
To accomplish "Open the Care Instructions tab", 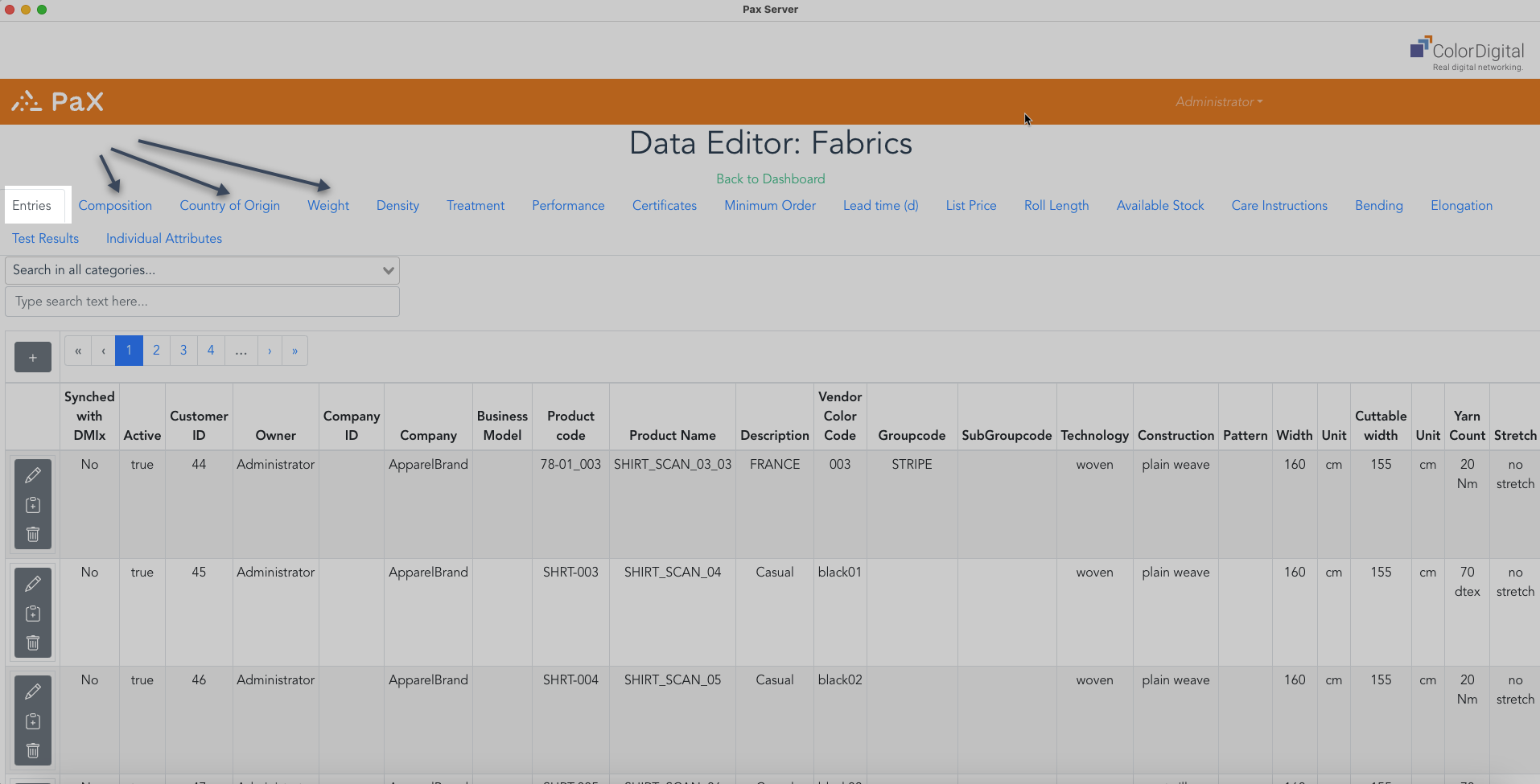I will (x=1279, y=206).
